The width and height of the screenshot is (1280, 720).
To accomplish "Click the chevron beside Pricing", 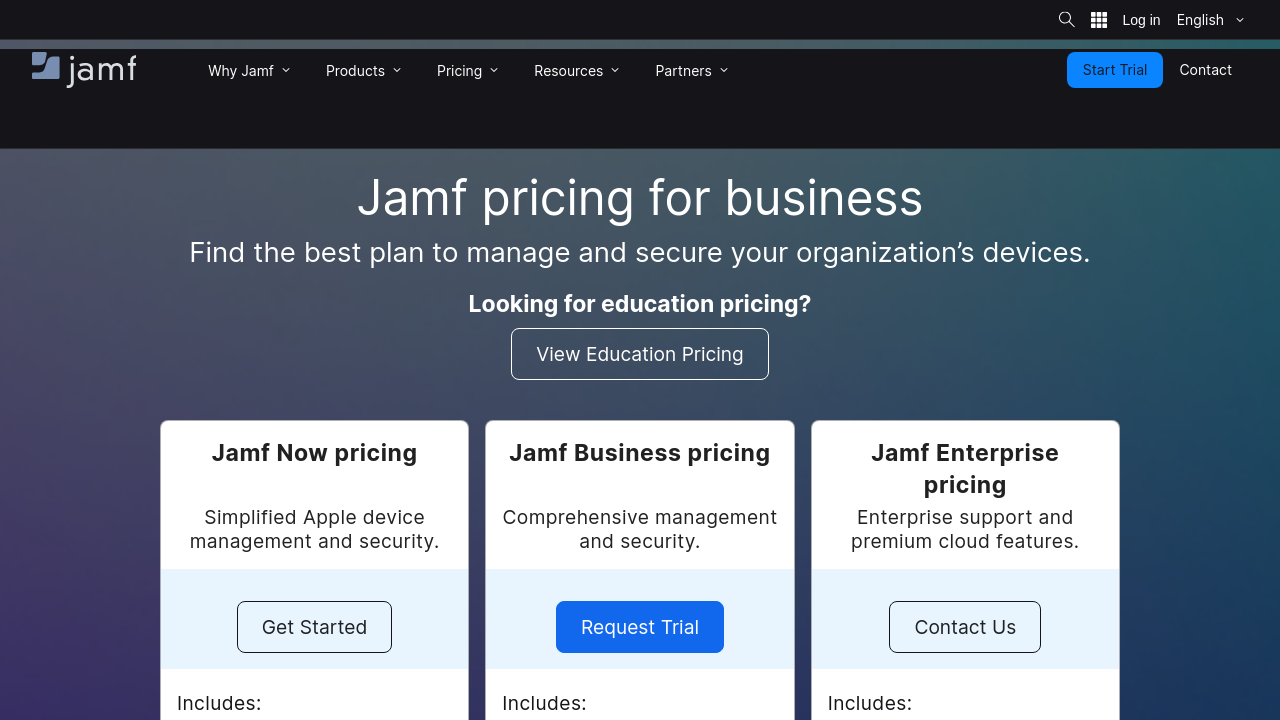I will coord(494,70).
